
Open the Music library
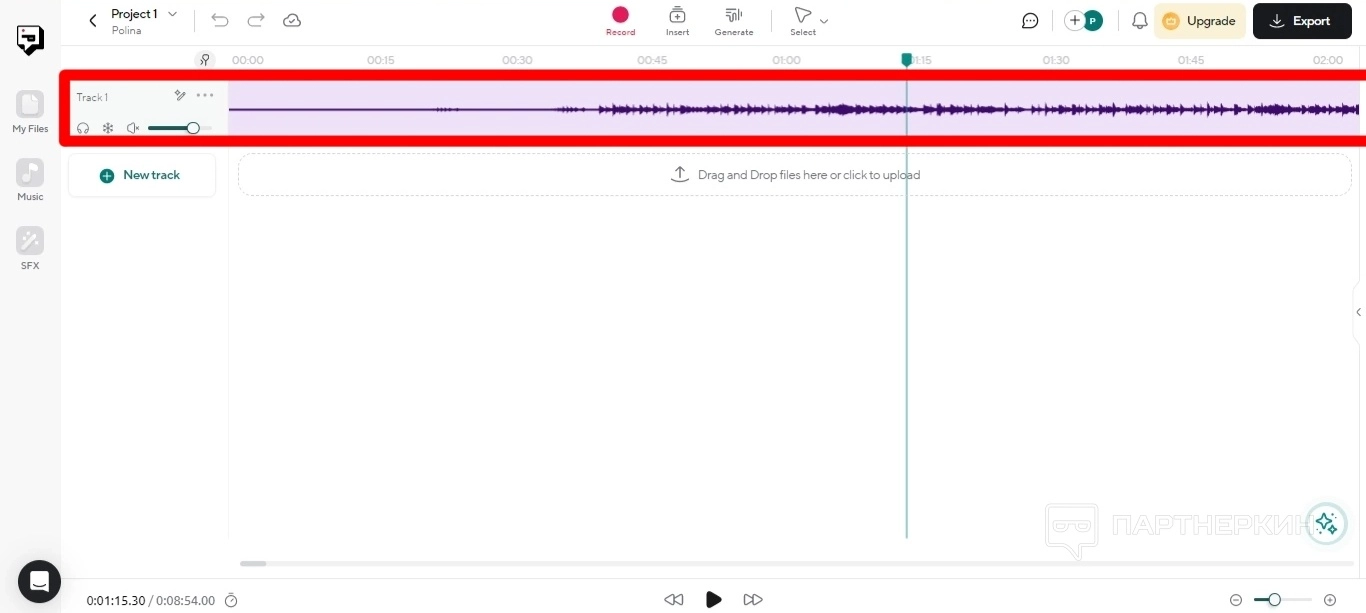pos(30,180)
